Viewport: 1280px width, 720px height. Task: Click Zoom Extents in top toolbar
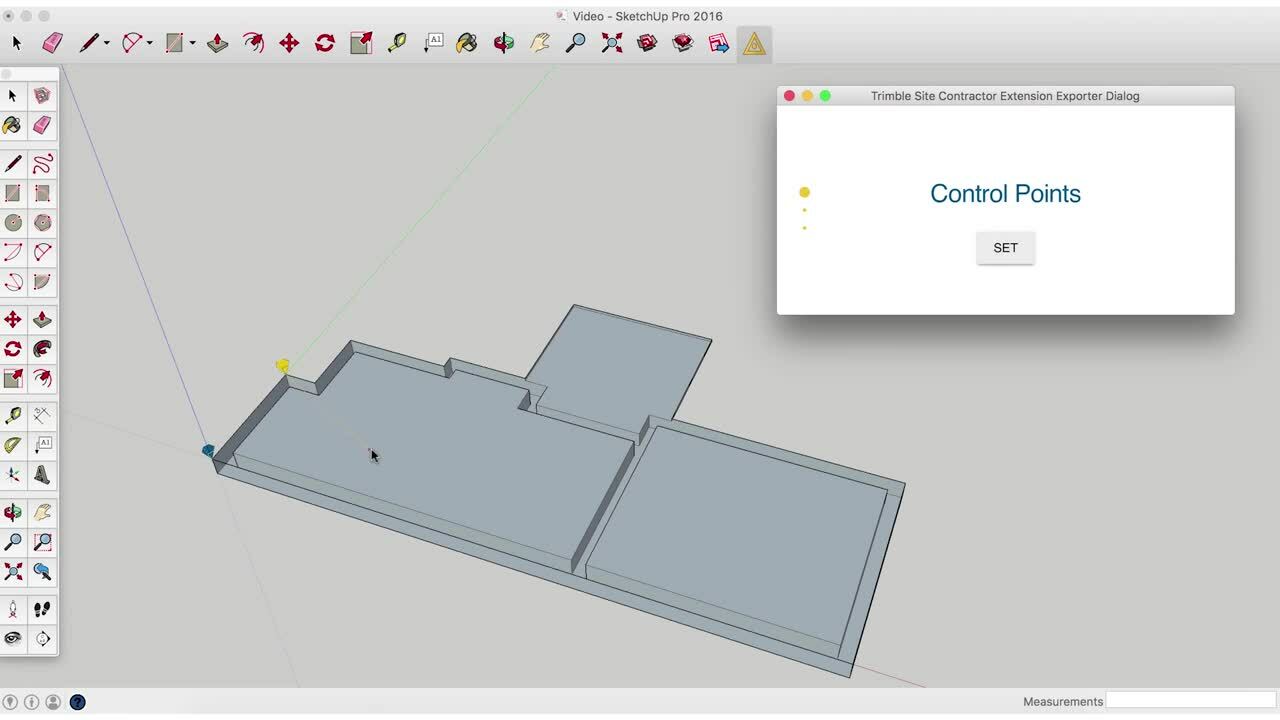coord(612,43)
